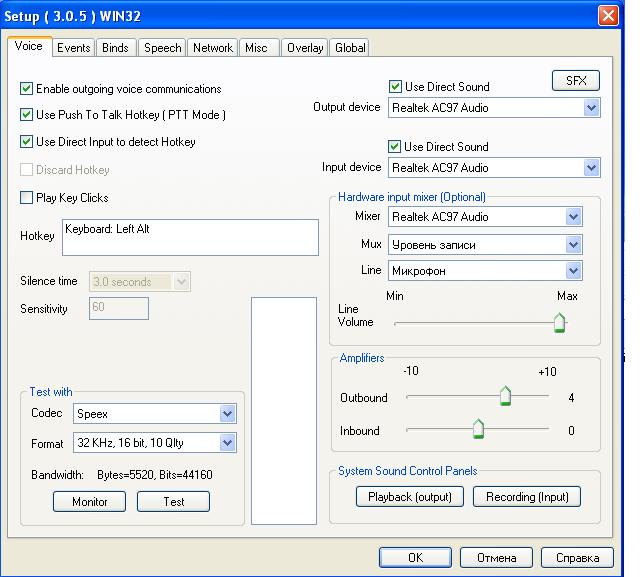Go to the Network tab
The image size is (640, 577).
point(213,48)
